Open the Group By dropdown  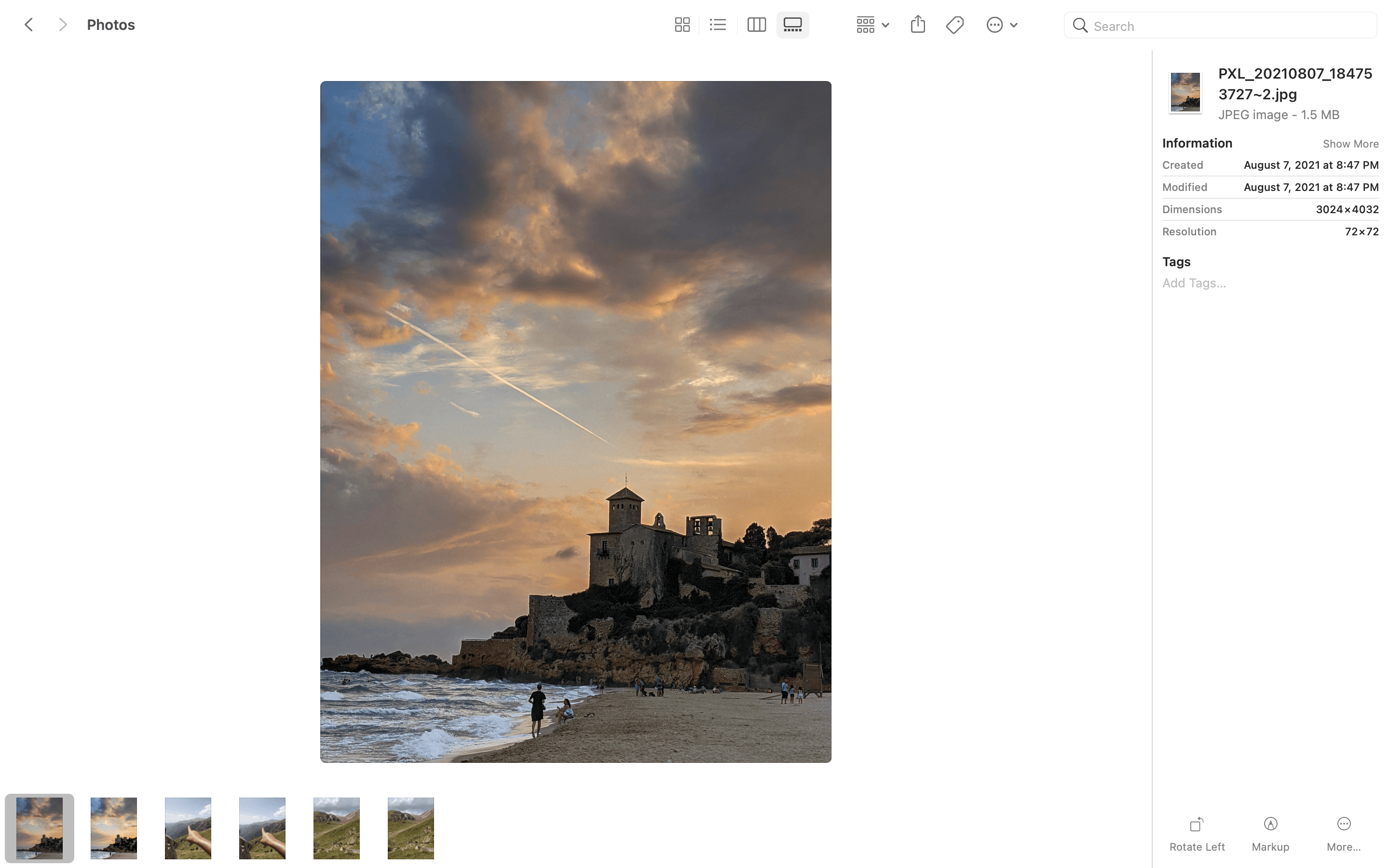[x=872, y=25]
